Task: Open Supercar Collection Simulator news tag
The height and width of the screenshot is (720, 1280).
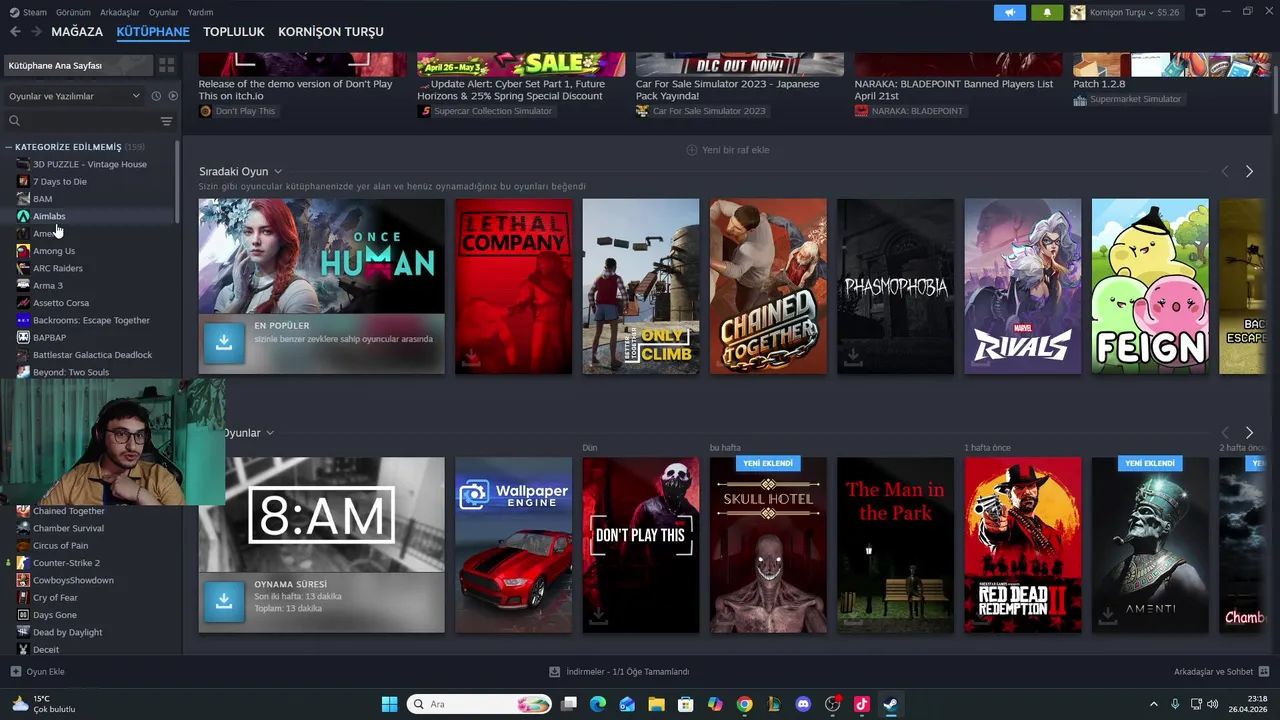Action: click(484, 111)
